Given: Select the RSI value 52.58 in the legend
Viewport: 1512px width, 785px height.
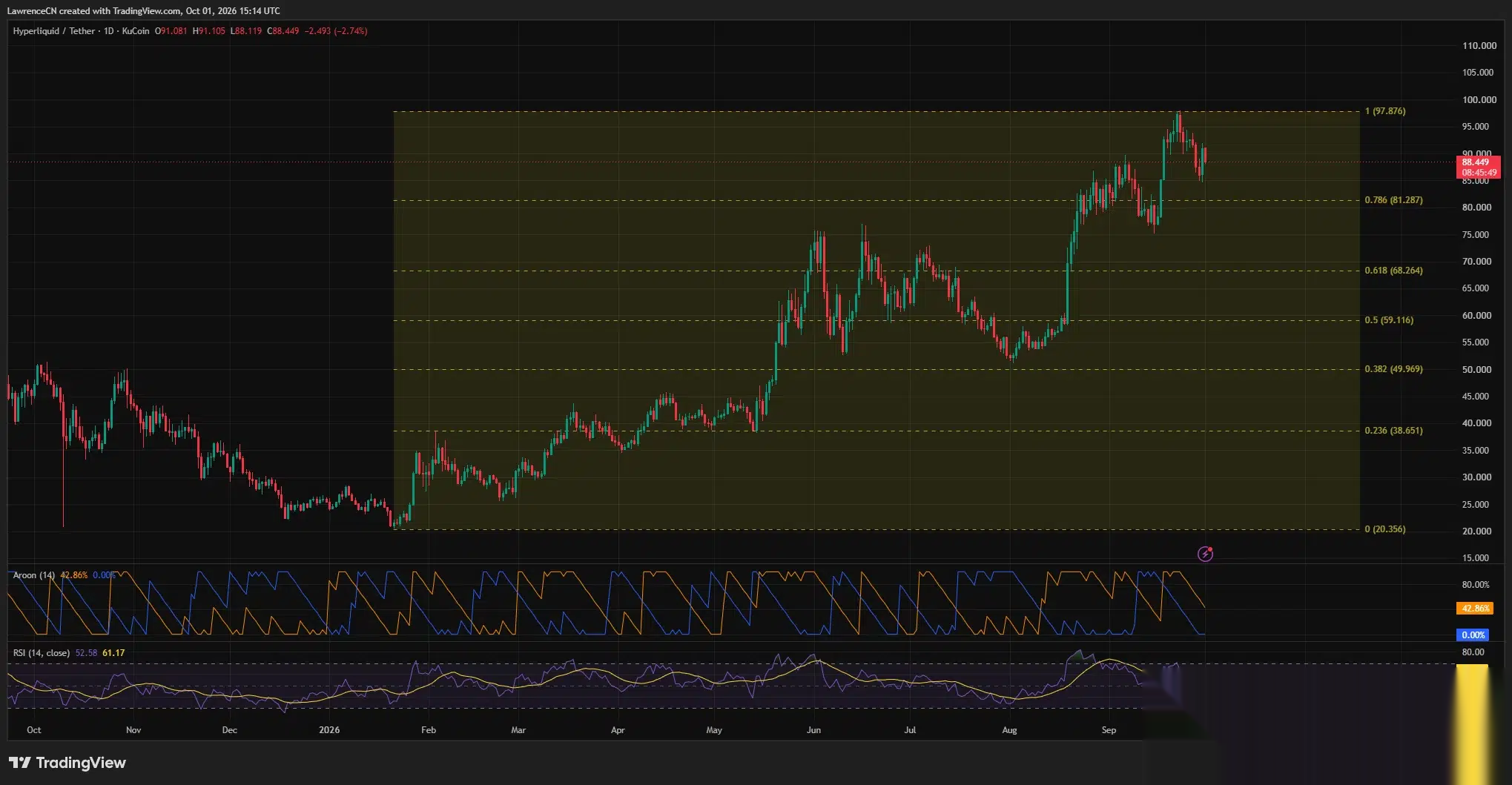Looking at the screenshot, I should [x=86, y=653].
